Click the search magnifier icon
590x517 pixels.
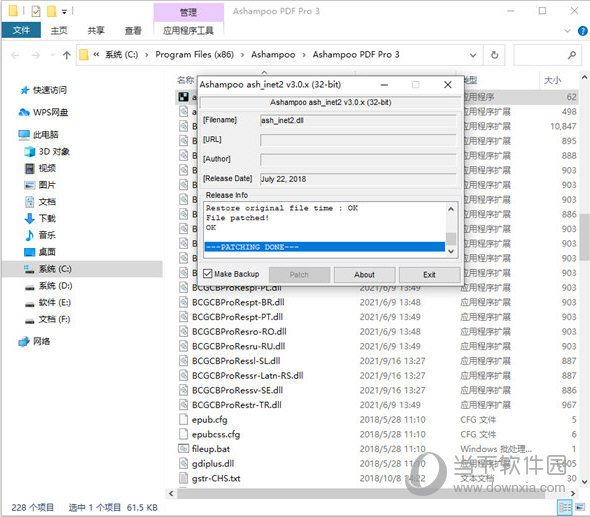pyautogui.click(x=572, y=55)
